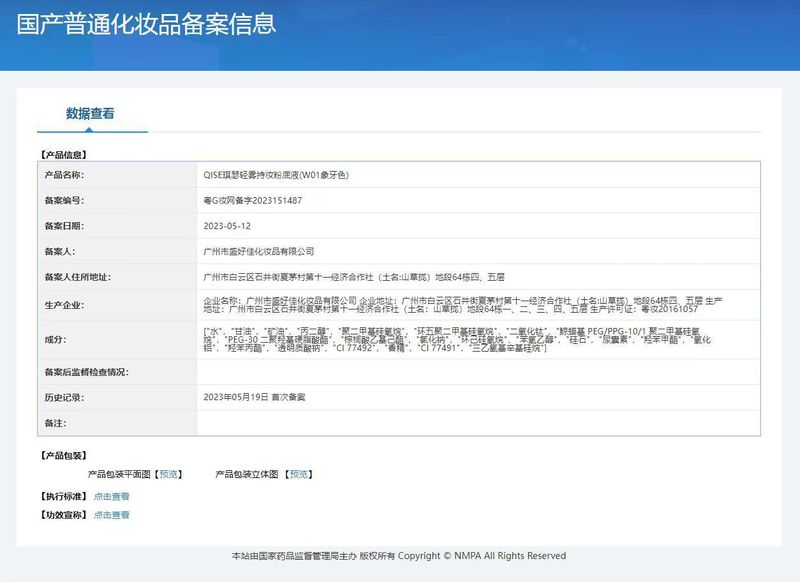Open 产品包装立体图 预览 link
The image size is (800, 582).
(x=299, y=474)
